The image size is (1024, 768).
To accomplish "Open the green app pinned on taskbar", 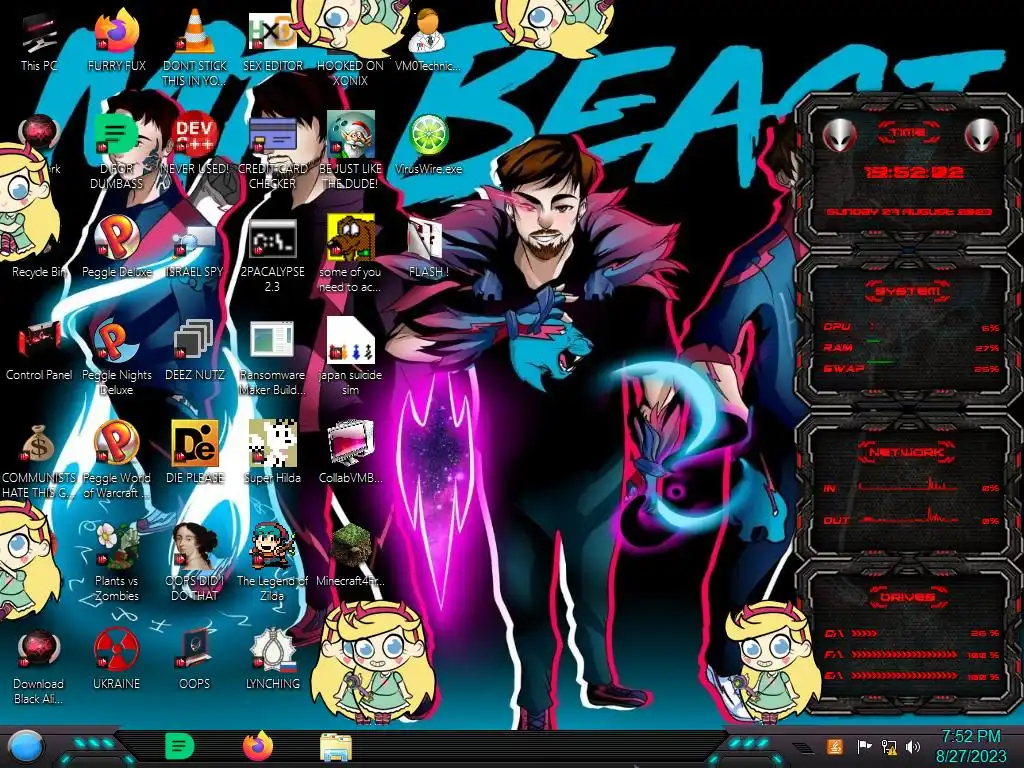I will (178, 746).
